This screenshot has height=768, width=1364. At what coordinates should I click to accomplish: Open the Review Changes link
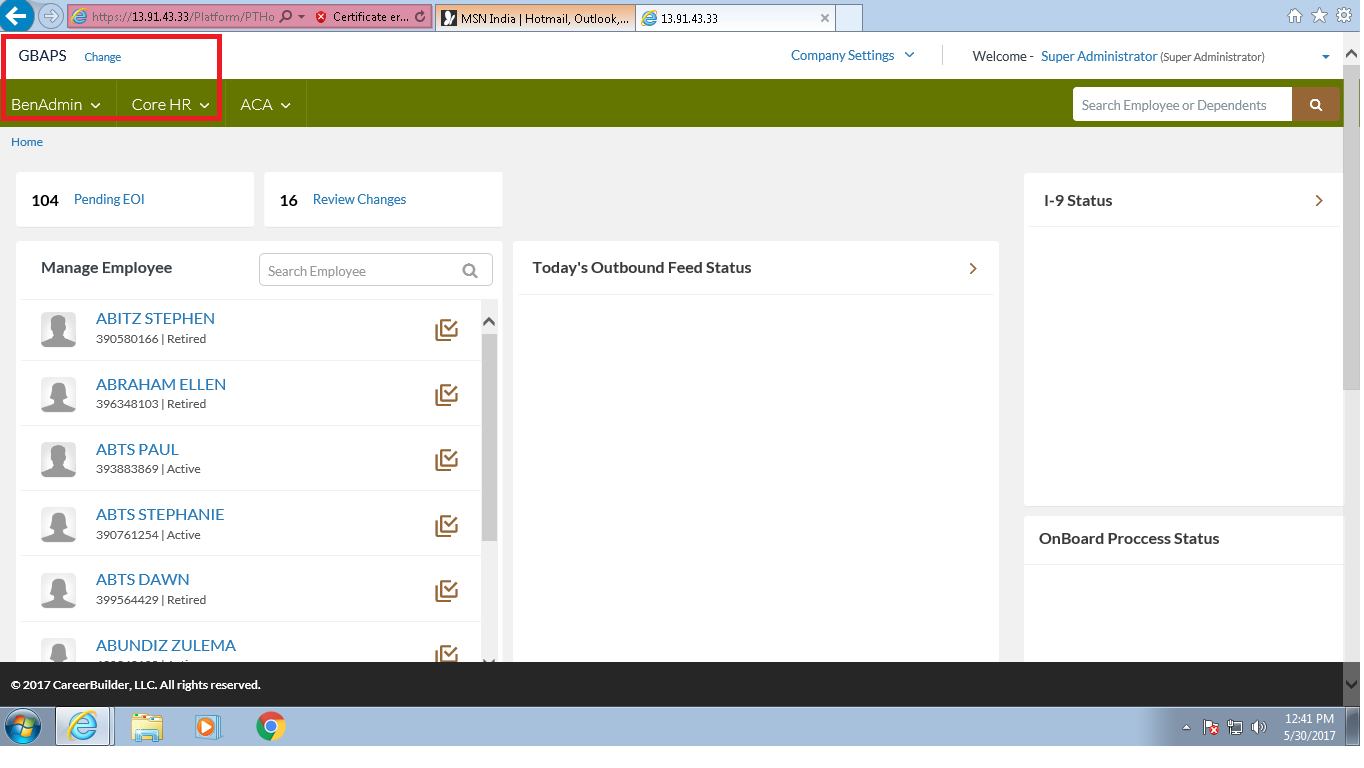click(359, 200)
